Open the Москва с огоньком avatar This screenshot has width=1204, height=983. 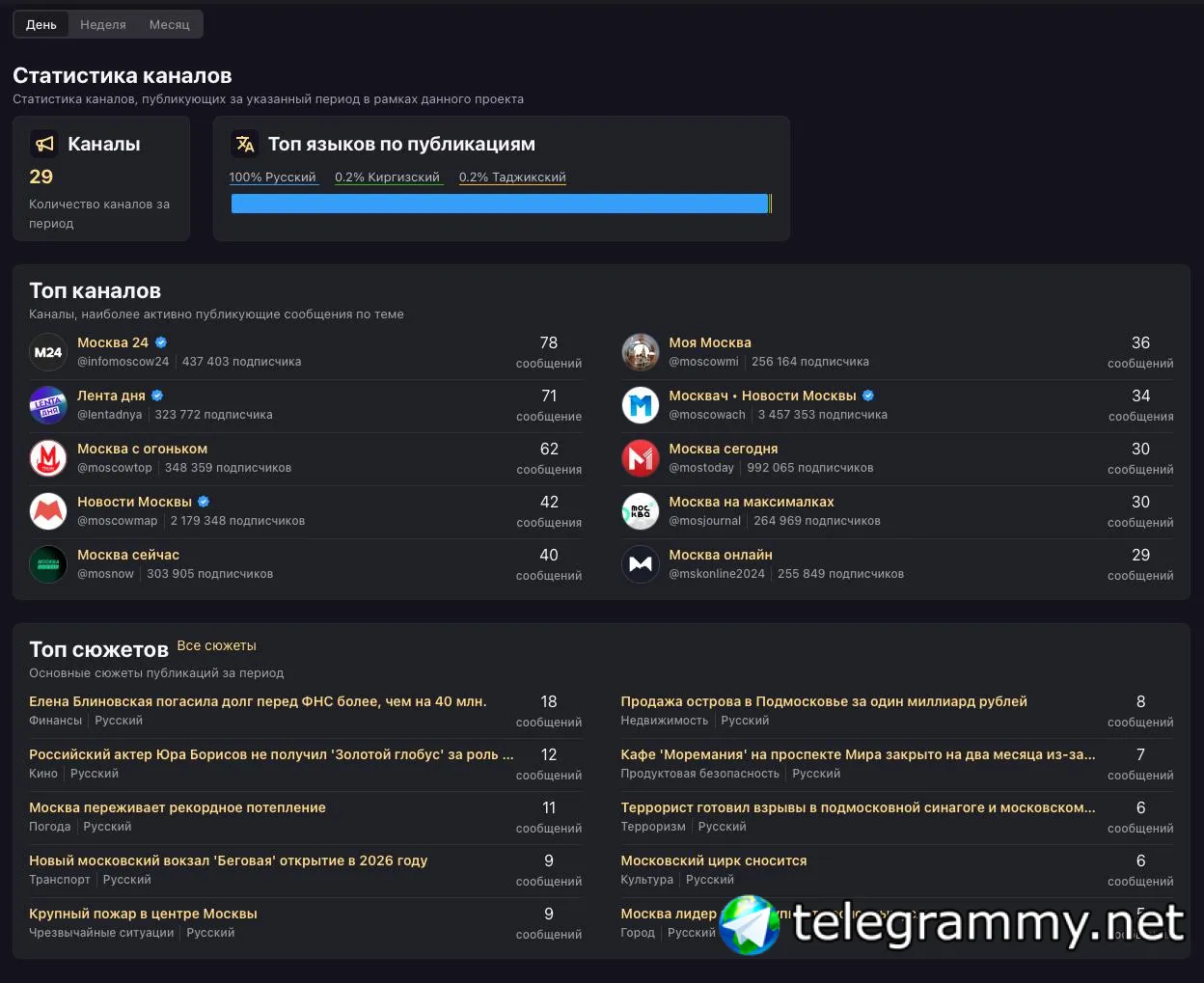48,458
